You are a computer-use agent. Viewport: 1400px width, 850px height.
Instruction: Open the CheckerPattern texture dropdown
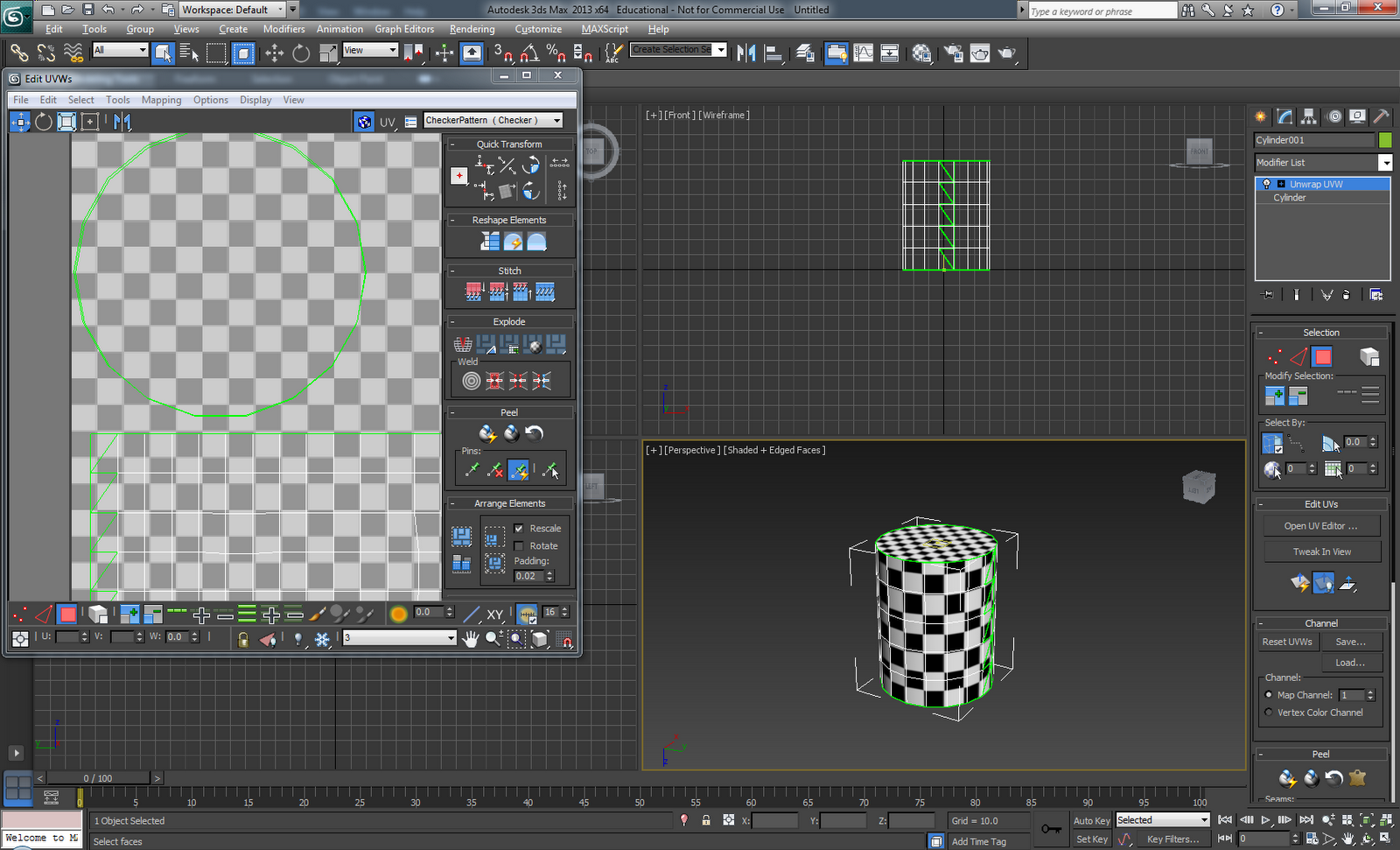557,121
